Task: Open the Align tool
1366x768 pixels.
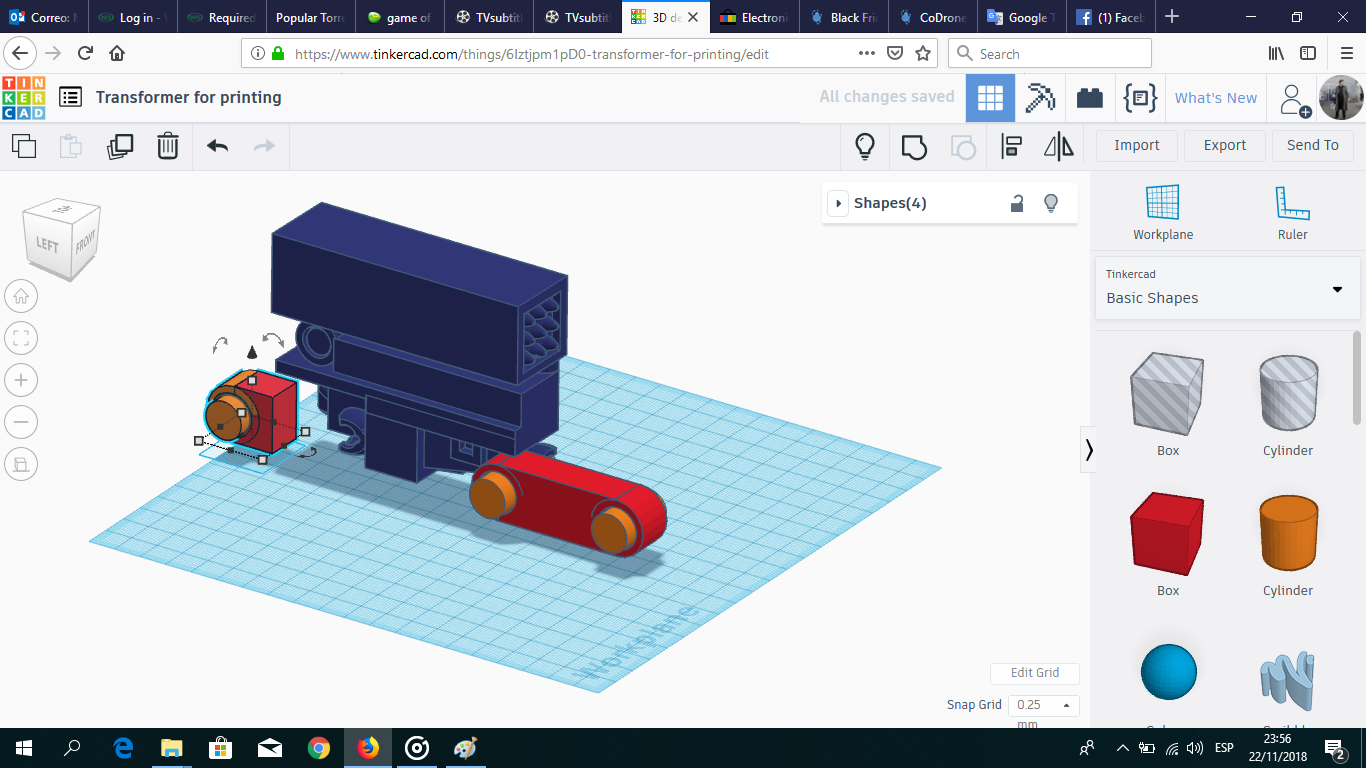Action: click(x=1011, y=146)
